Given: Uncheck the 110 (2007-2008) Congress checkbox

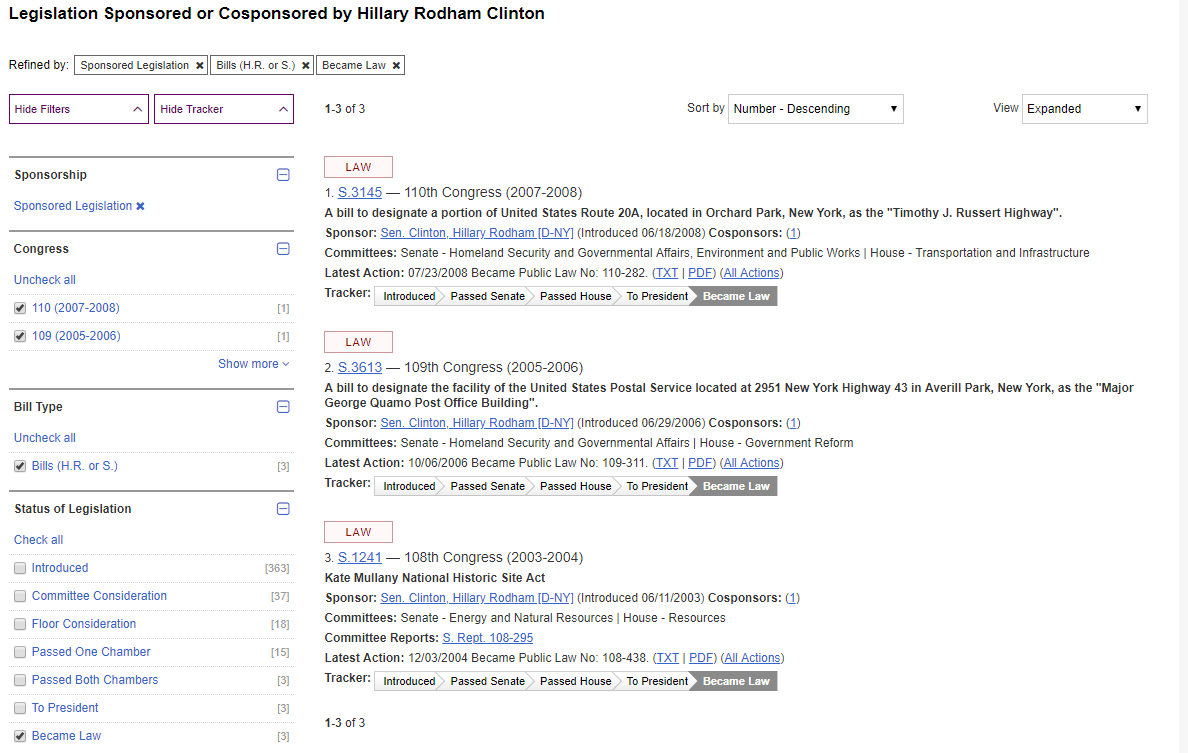Looking at the screenshot, I should 20,308.
